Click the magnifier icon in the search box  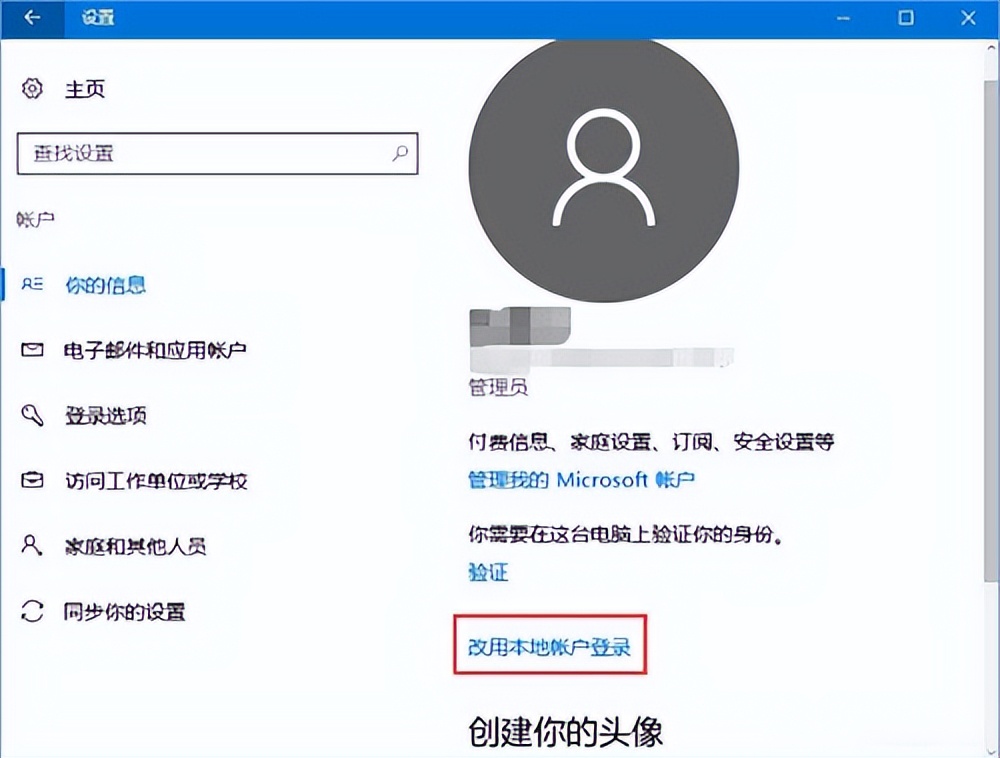coord(399,155)
